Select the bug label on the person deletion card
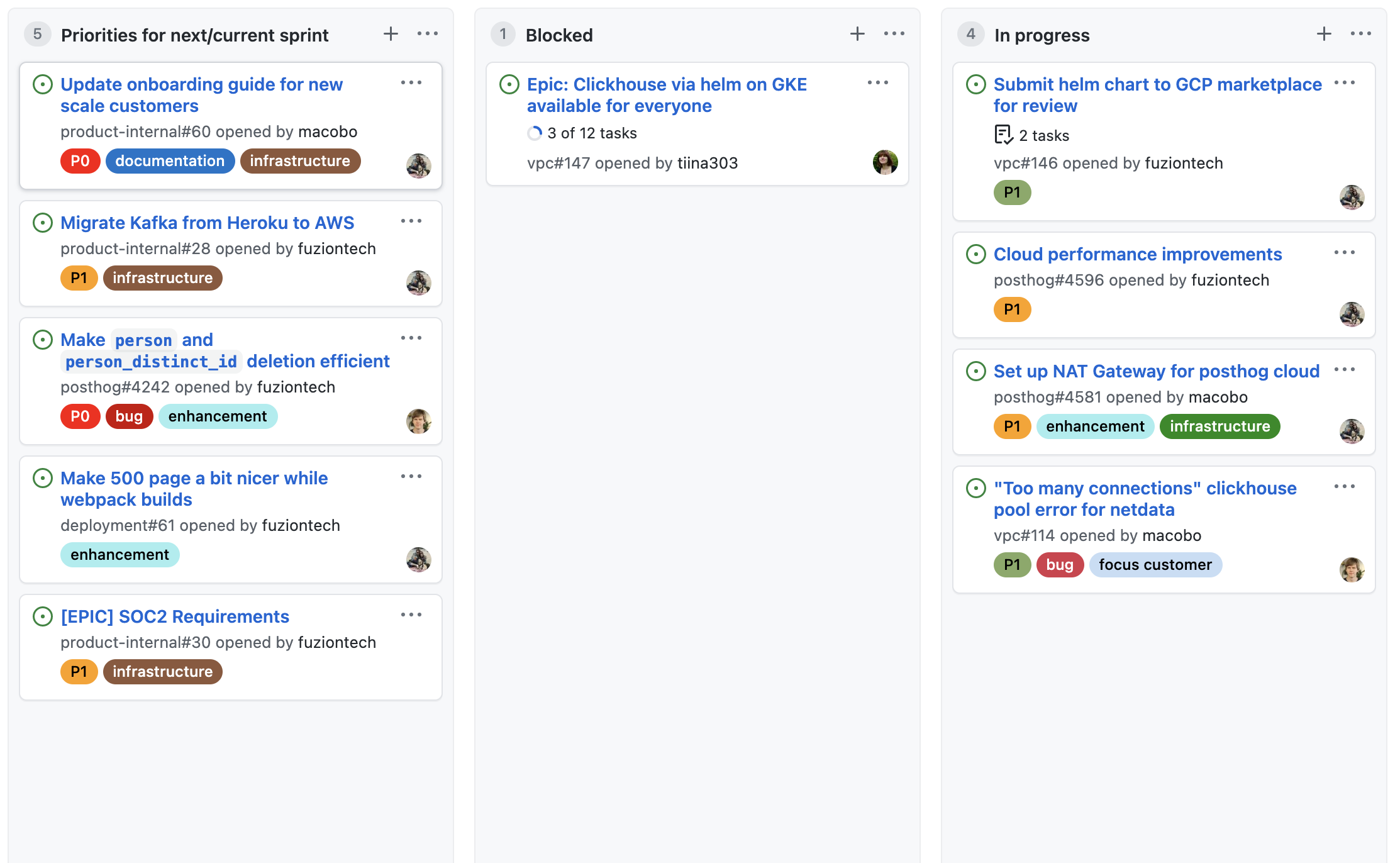The width and height of the screenshot is (1400, 863). tap(129, 416)
